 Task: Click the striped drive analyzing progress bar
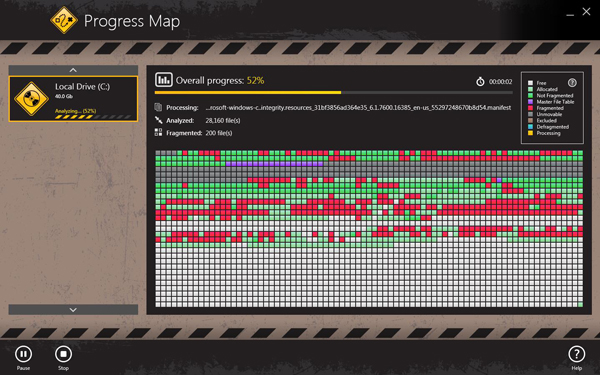93,117
